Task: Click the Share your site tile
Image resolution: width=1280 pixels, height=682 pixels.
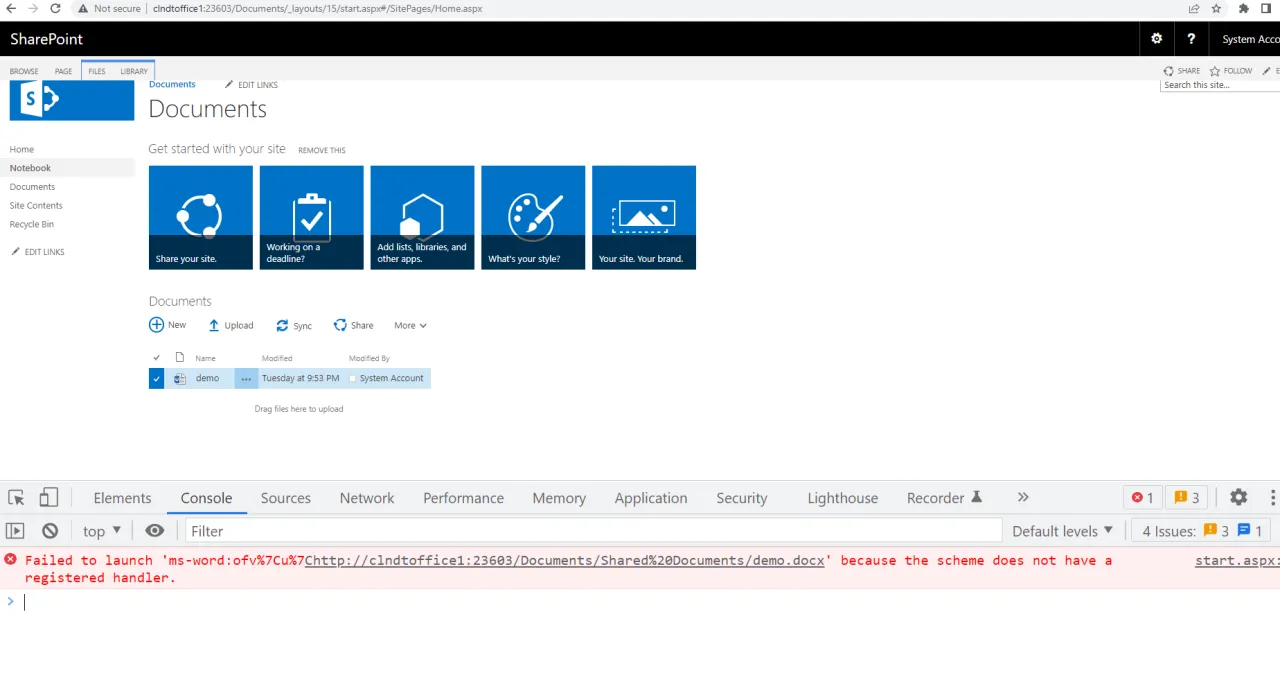Action: pyautogui.click(x=201, y=217)
